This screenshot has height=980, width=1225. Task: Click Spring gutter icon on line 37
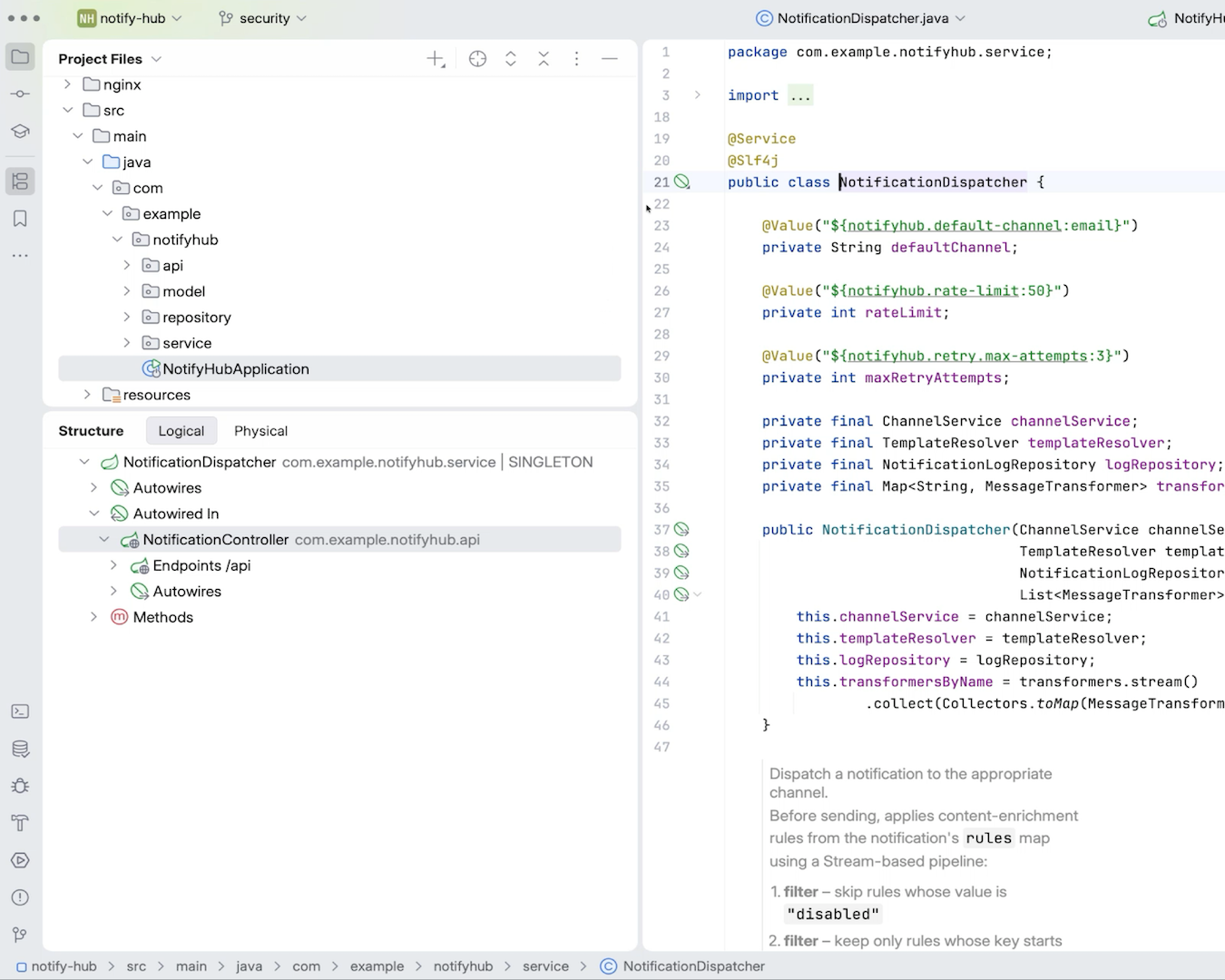682,530
